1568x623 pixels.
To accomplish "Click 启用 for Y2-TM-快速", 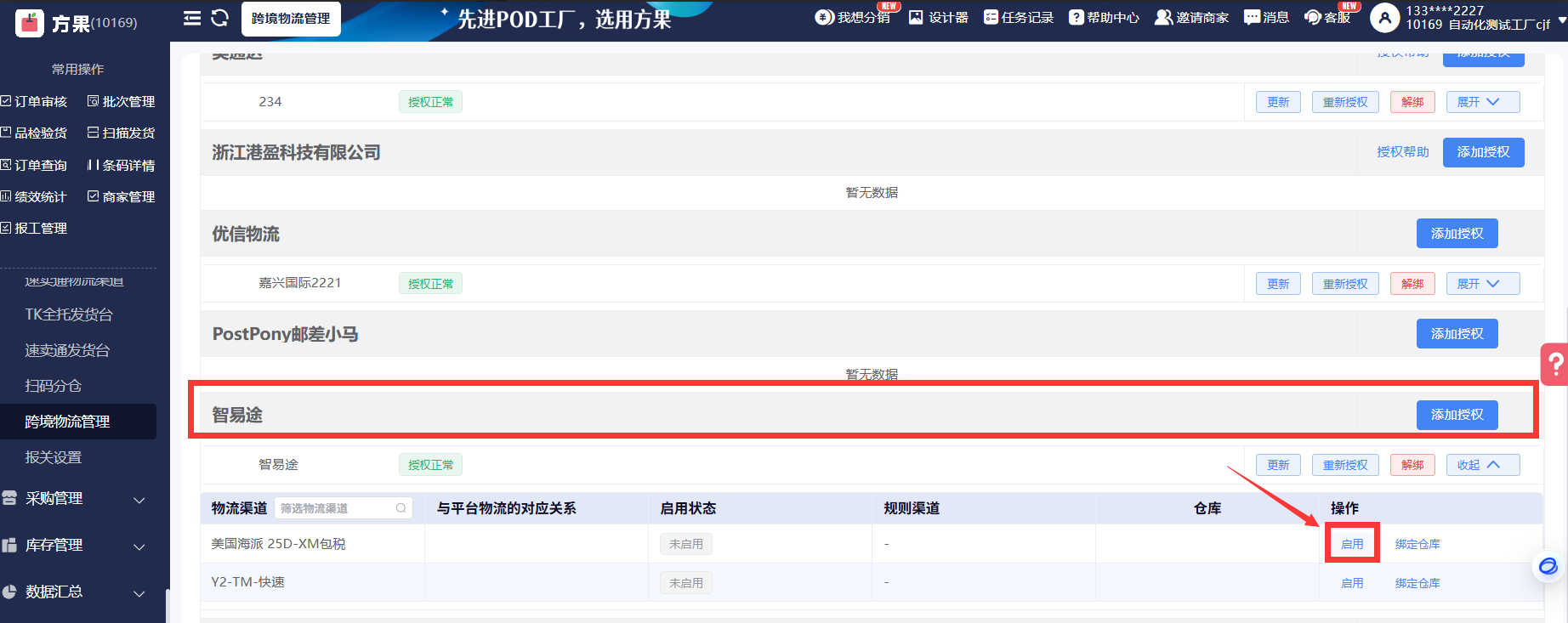I will click(1352, 583).
